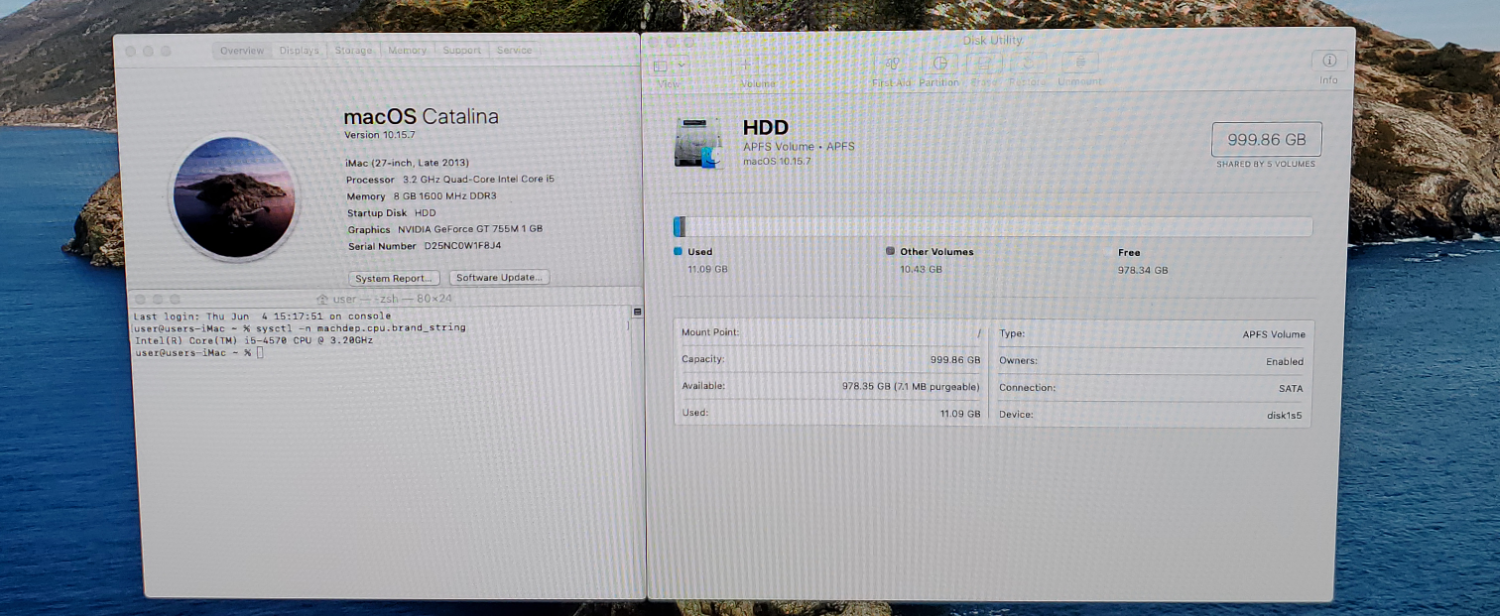Open the Service tab
Viewport: 1500px width, 616px height.
point(514,51)
